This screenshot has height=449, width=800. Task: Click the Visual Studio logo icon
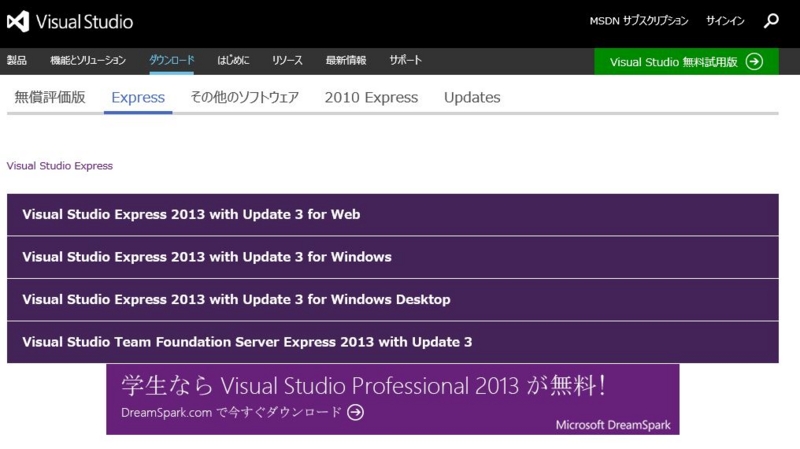click(x=18, y=21)
